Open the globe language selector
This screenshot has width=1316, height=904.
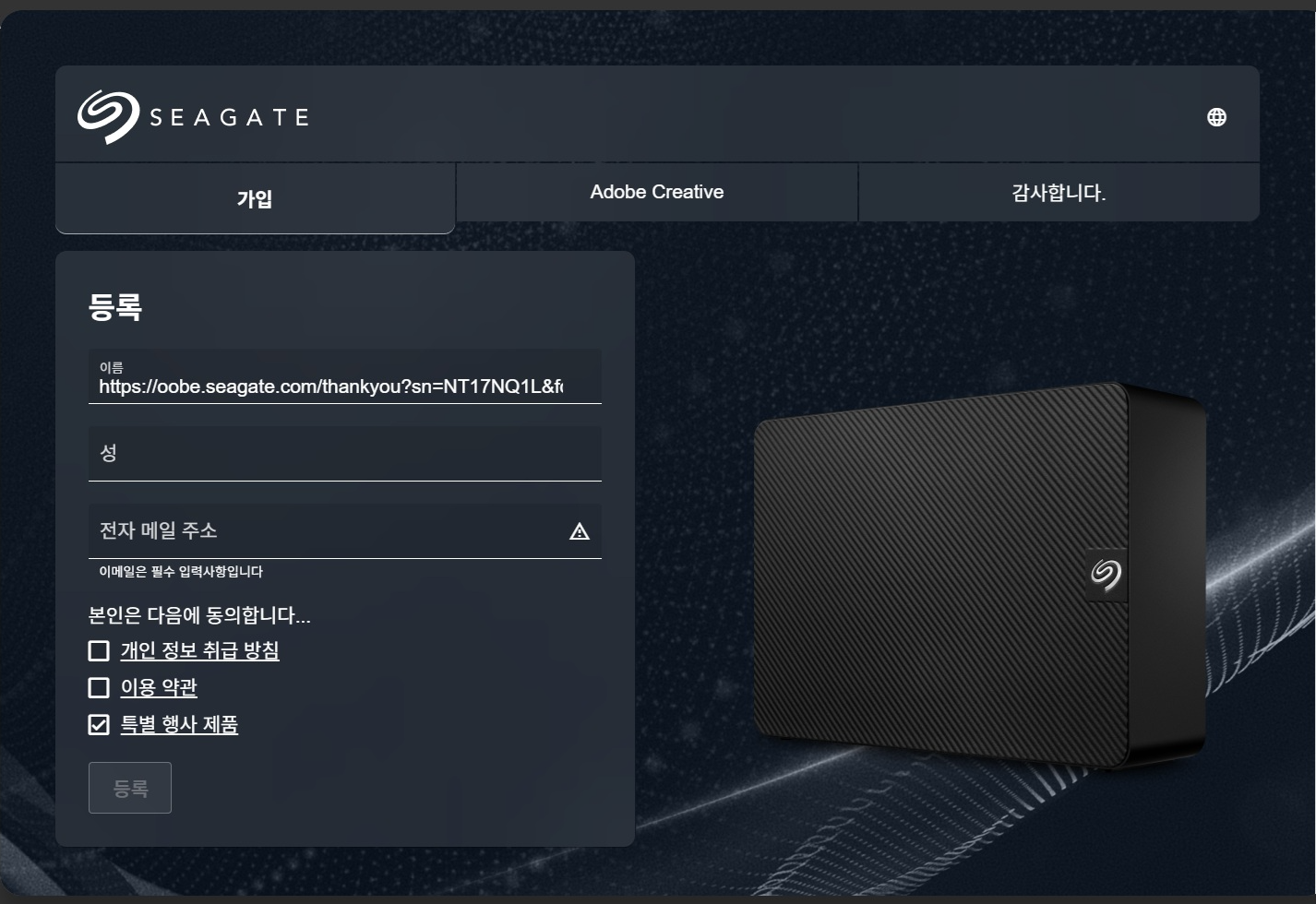(x=1216, y=117)
